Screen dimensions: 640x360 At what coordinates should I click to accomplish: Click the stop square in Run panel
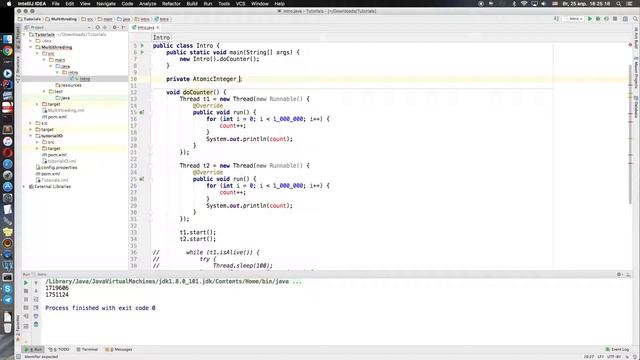coord(26,291)
